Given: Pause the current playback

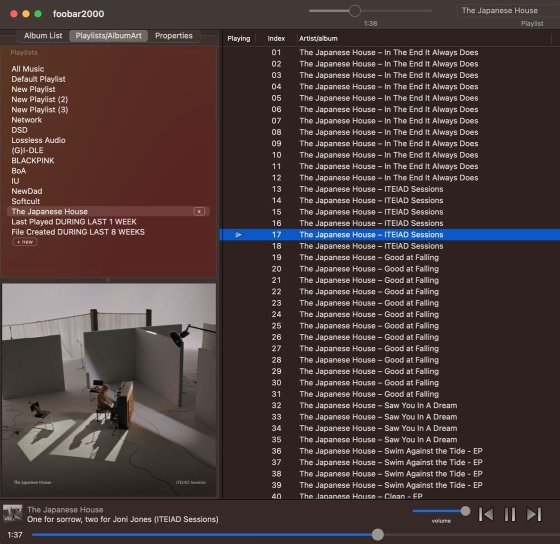Looking at the screenshot, I should [510, 514].
